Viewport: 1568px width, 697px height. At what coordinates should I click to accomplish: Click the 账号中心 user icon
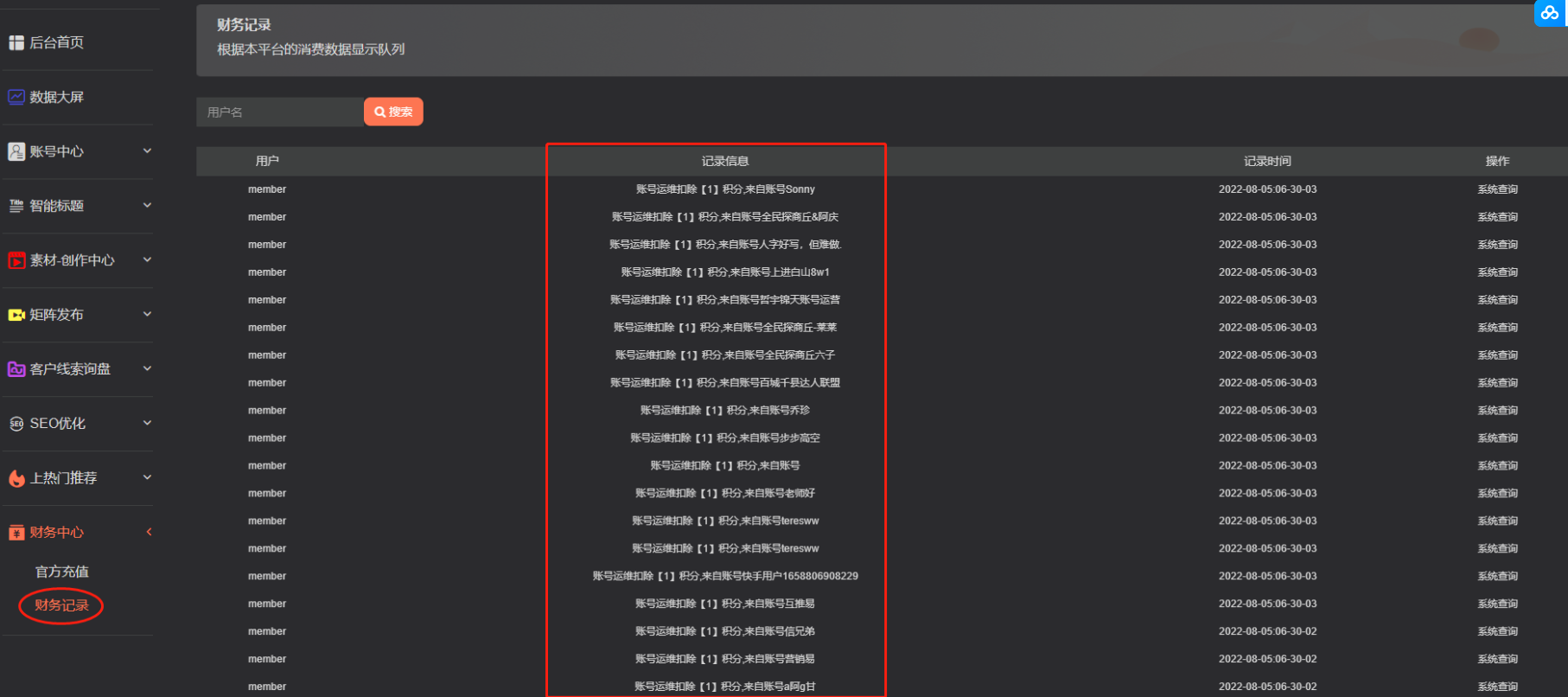point(16,151)
